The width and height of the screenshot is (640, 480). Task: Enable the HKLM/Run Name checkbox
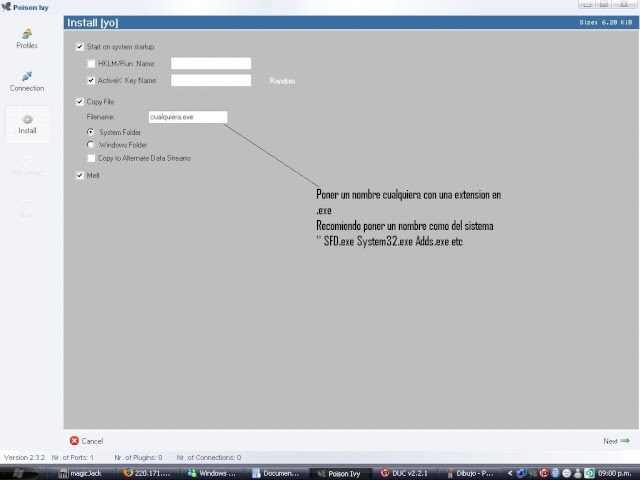(91, 64)
